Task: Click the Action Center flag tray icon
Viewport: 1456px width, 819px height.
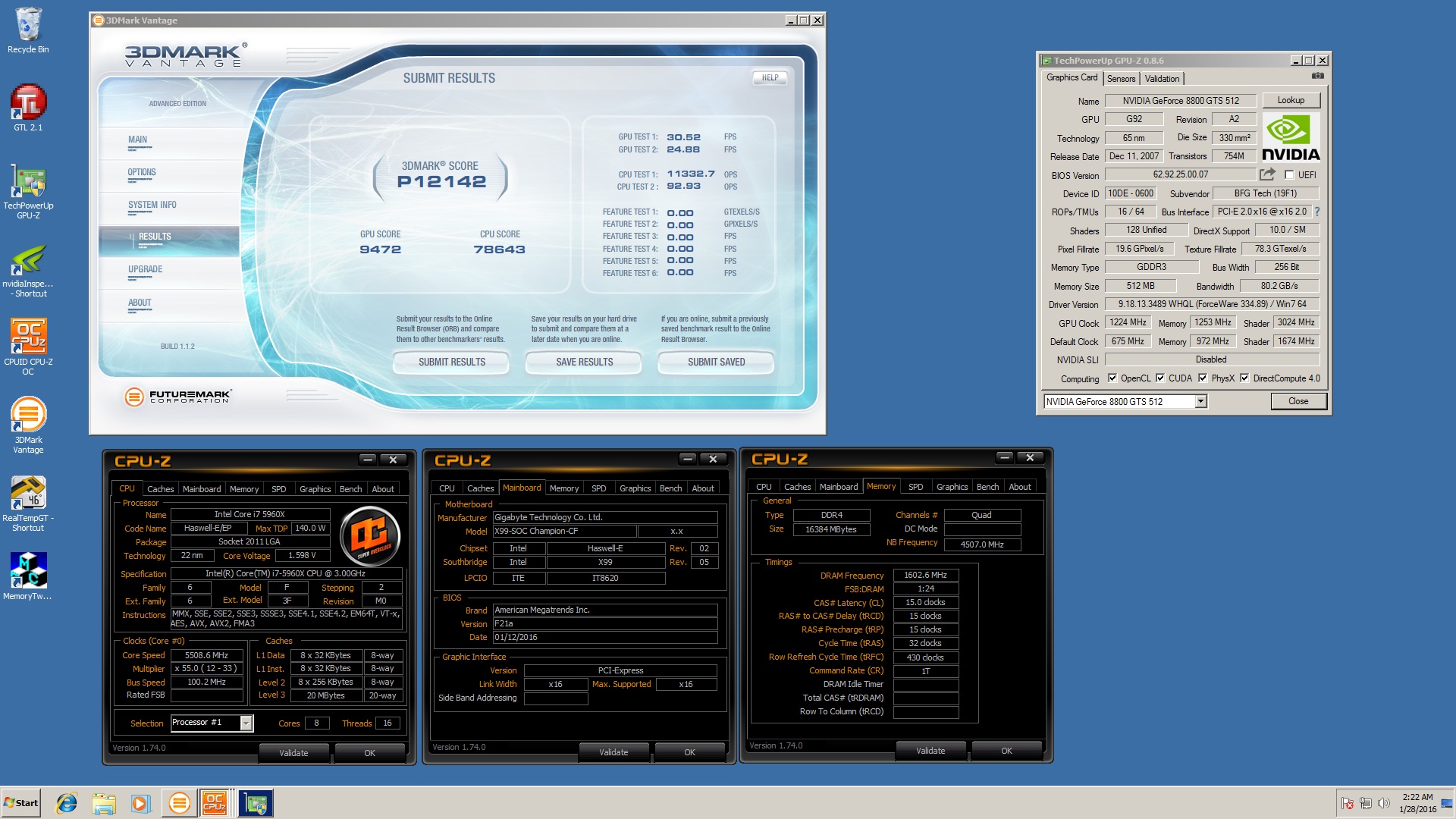Action: (x=1348, y=803)
